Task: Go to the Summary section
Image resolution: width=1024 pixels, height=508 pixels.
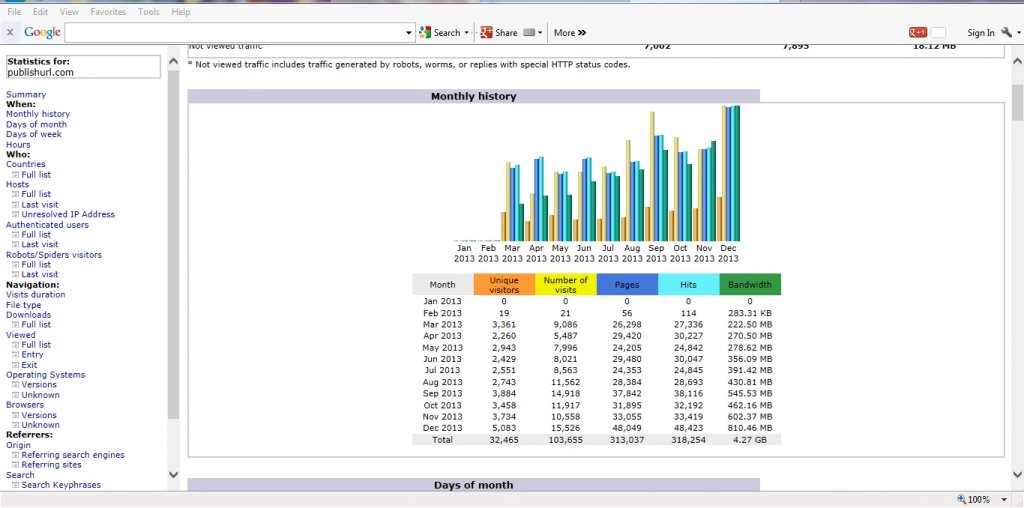Action: (x=26, y=94)
